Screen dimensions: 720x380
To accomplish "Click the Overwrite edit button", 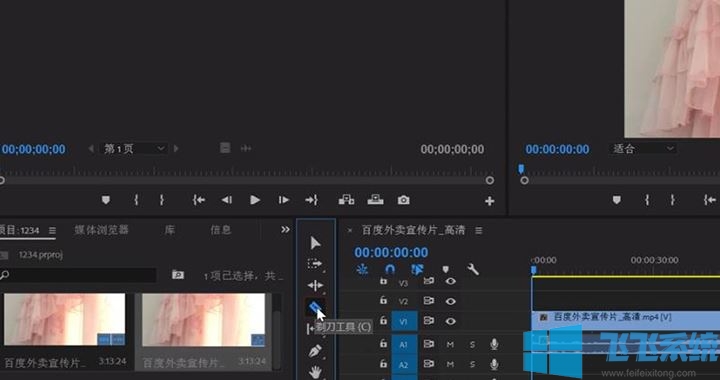I will click(375, 200).
